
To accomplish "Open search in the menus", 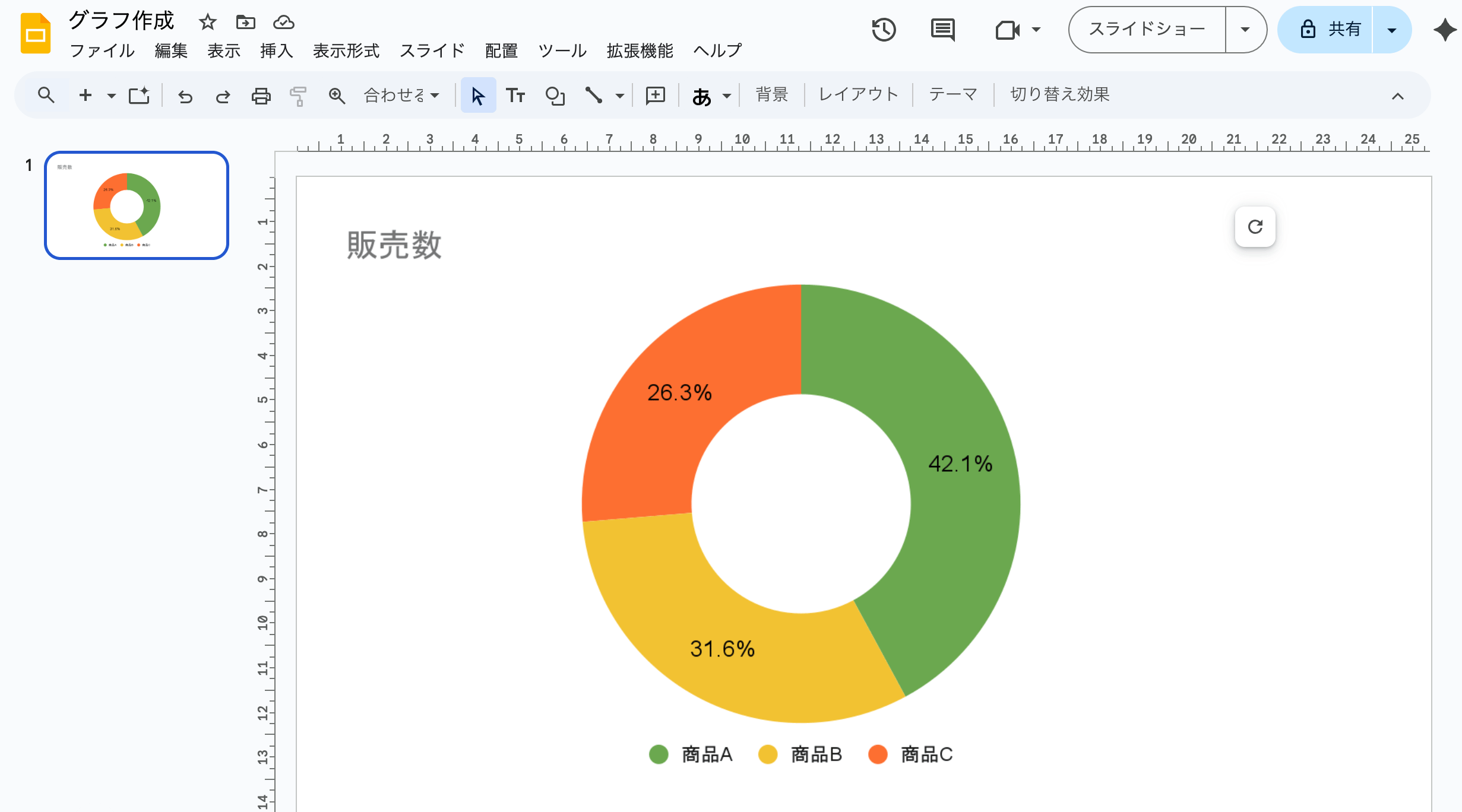I will coord(46,94).
